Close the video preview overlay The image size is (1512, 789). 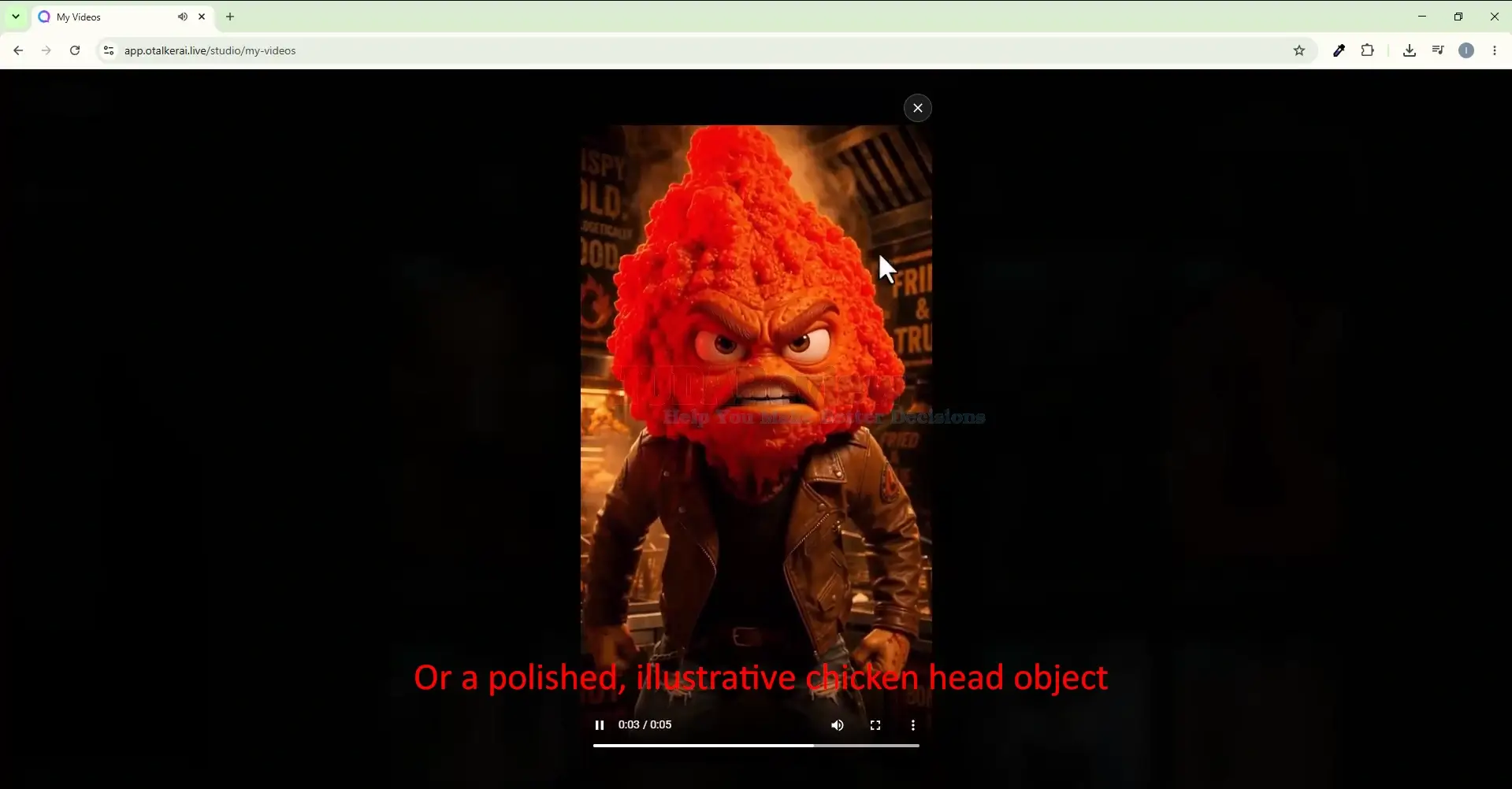918,109
